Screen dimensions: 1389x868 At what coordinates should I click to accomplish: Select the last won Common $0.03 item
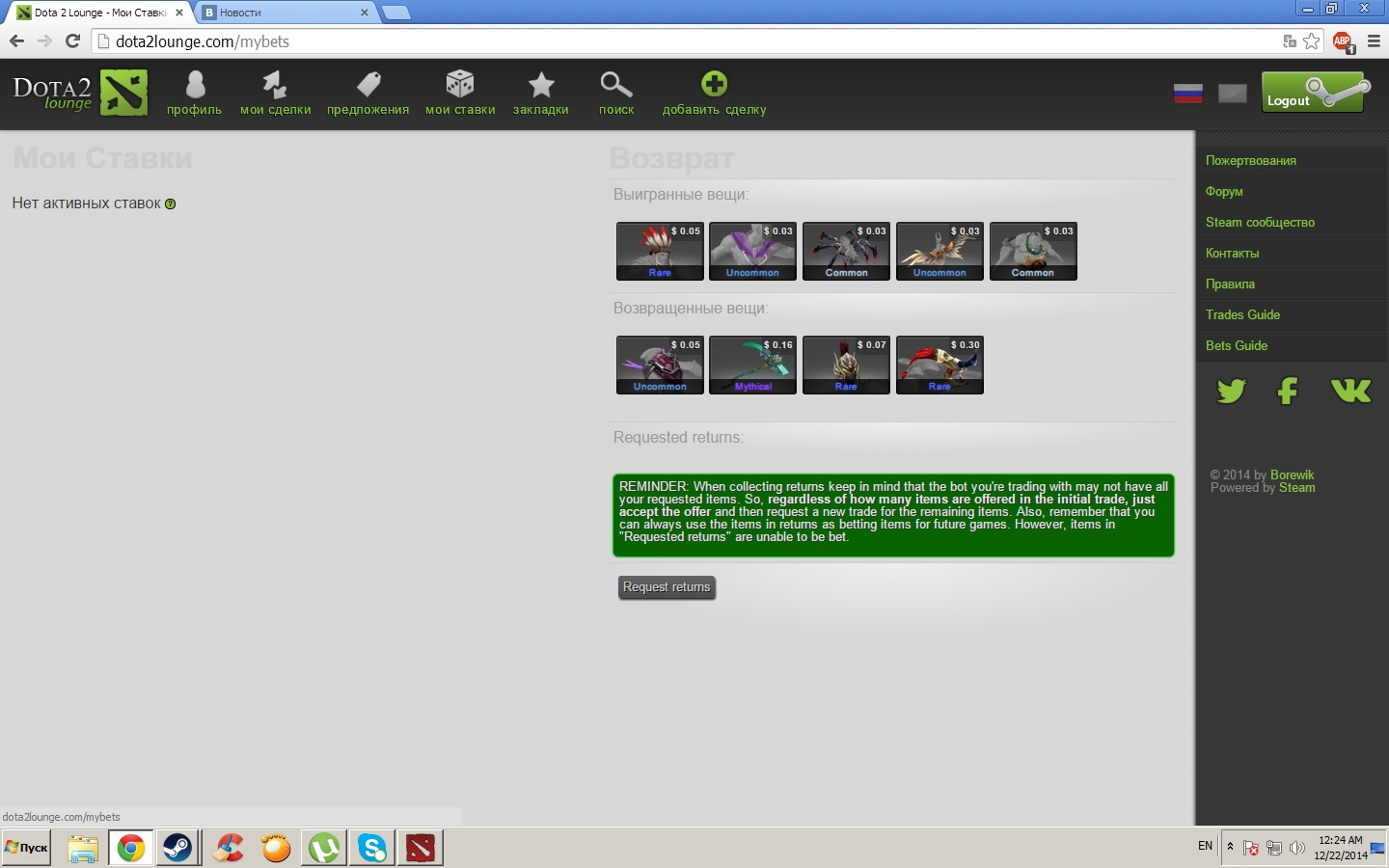coord(1033,251)
